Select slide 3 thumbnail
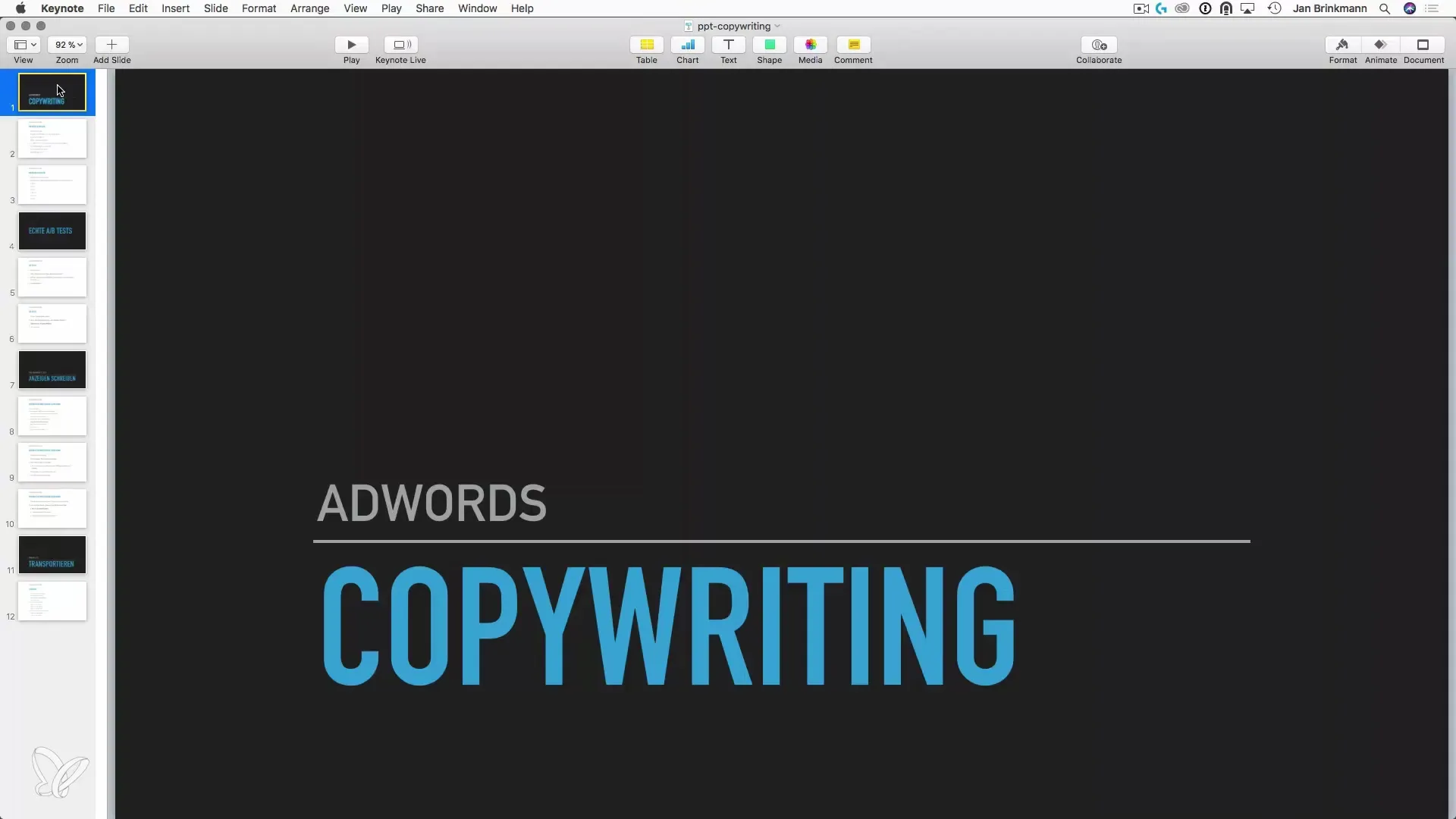Screen dimensions: 1456x819 pyautogui.click(x=52, y=184)
